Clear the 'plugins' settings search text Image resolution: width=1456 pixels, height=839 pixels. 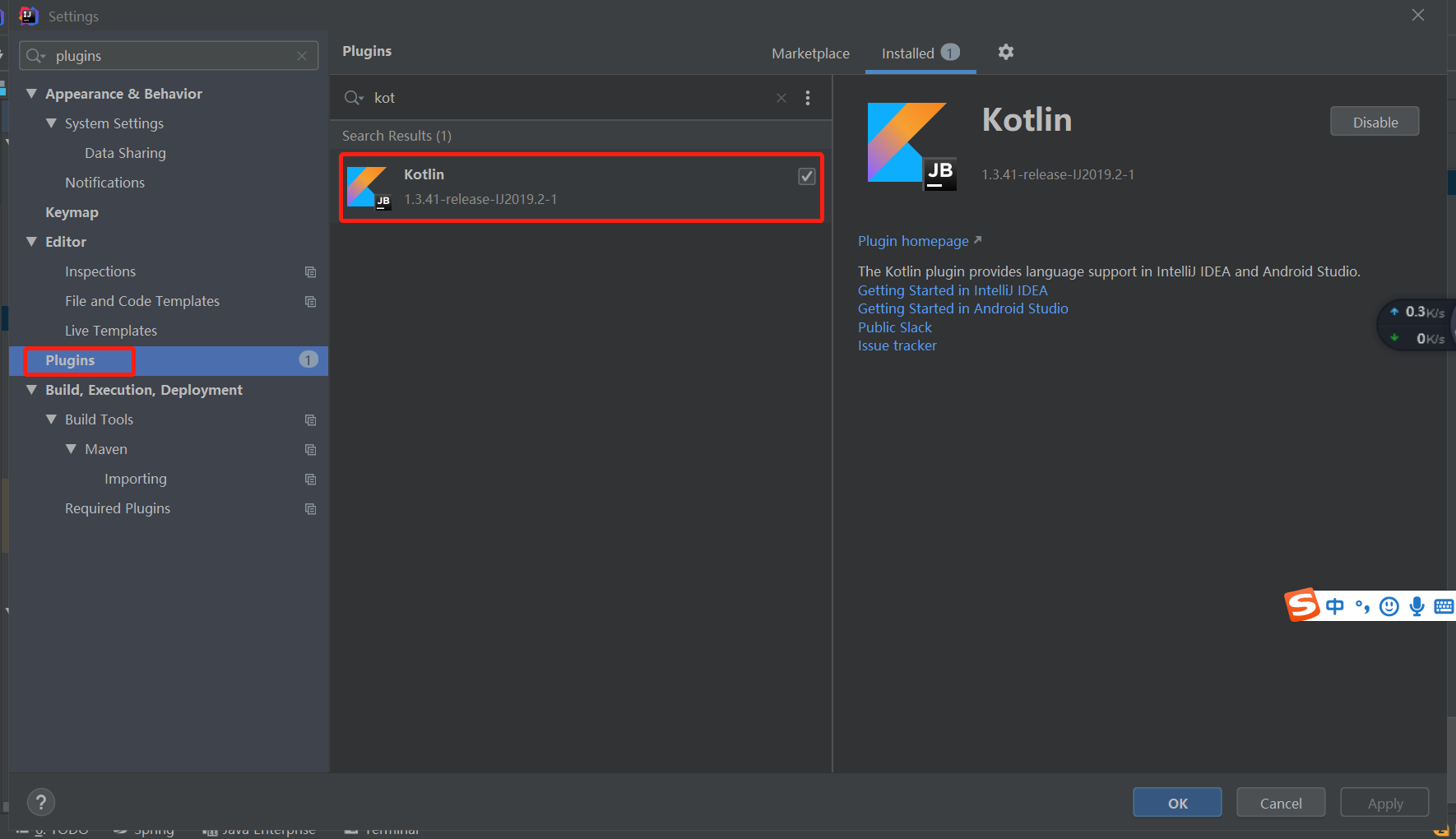[302, 56]
